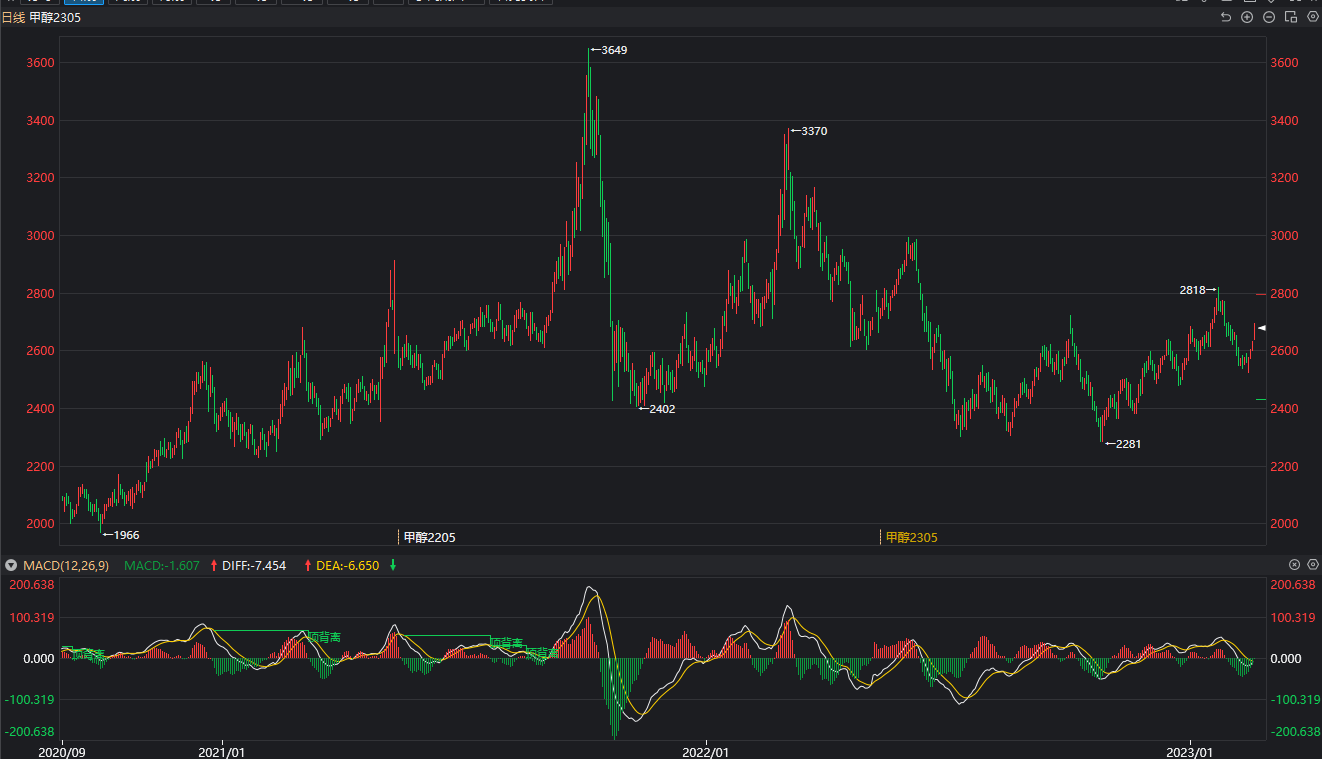The image size is (1322, 759).
Task: Click the 3370 high price label
Action: click(x=809, y=131)
